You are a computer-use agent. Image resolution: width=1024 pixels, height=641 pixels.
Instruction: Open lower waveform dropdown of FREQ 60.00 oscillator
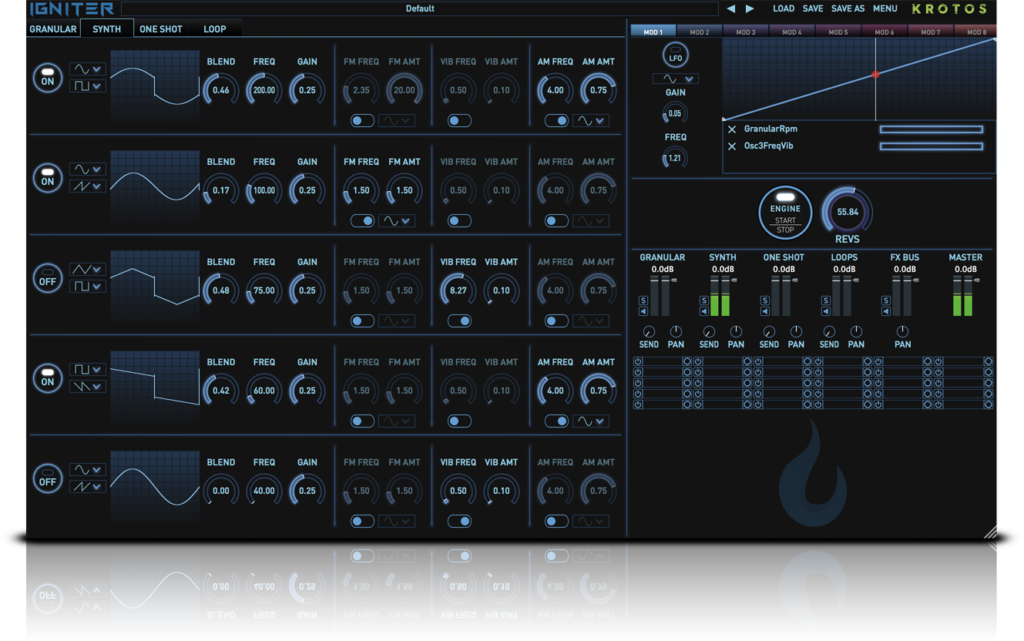click(88, 386)
